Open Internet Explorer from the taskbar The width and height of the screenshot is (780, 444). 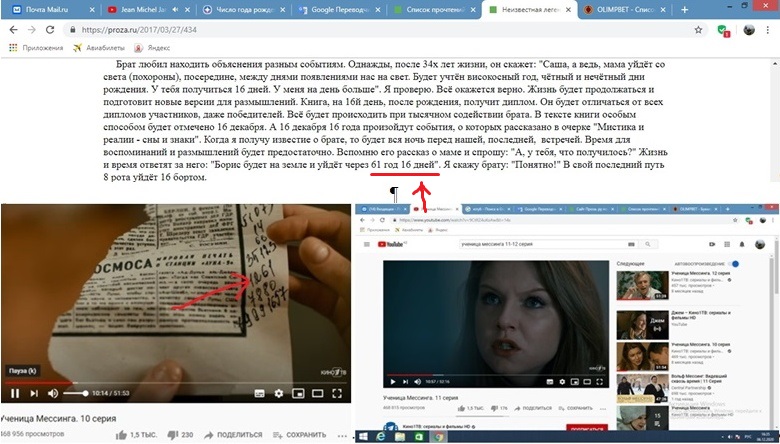click(381, 437)
